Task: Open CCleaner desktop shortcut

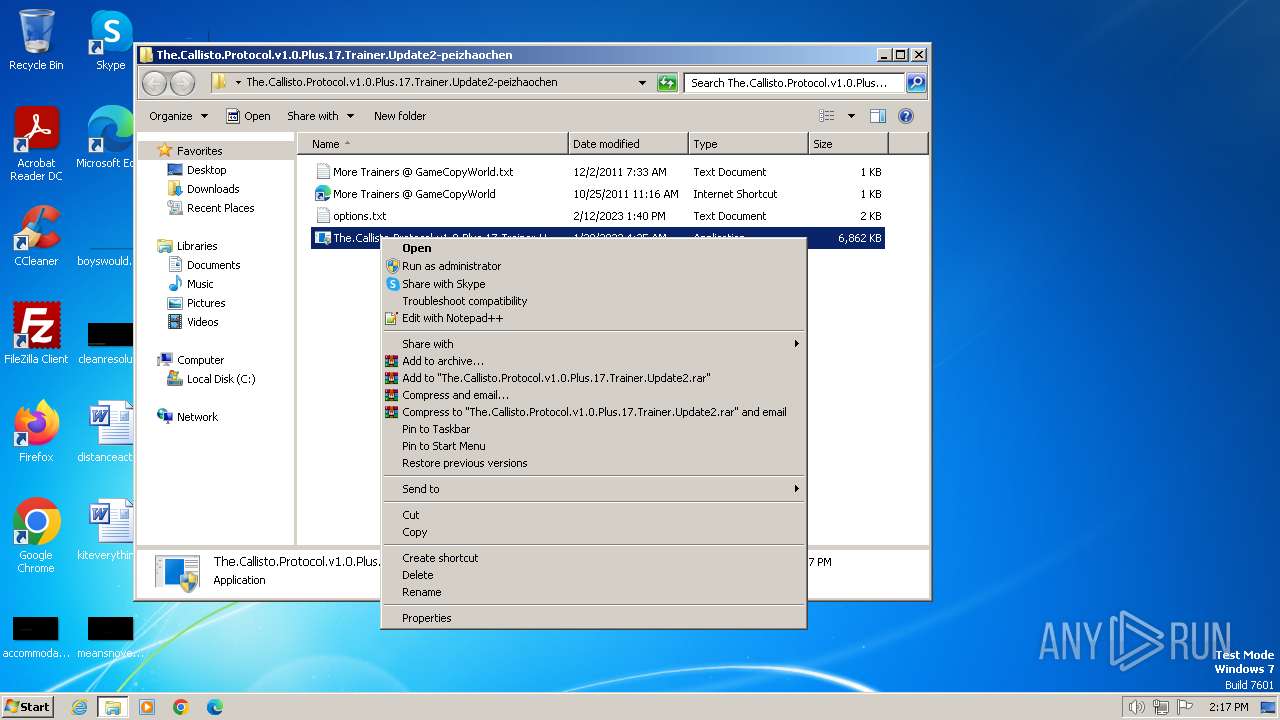Action: pyautogui.click(x=36, y=236)
